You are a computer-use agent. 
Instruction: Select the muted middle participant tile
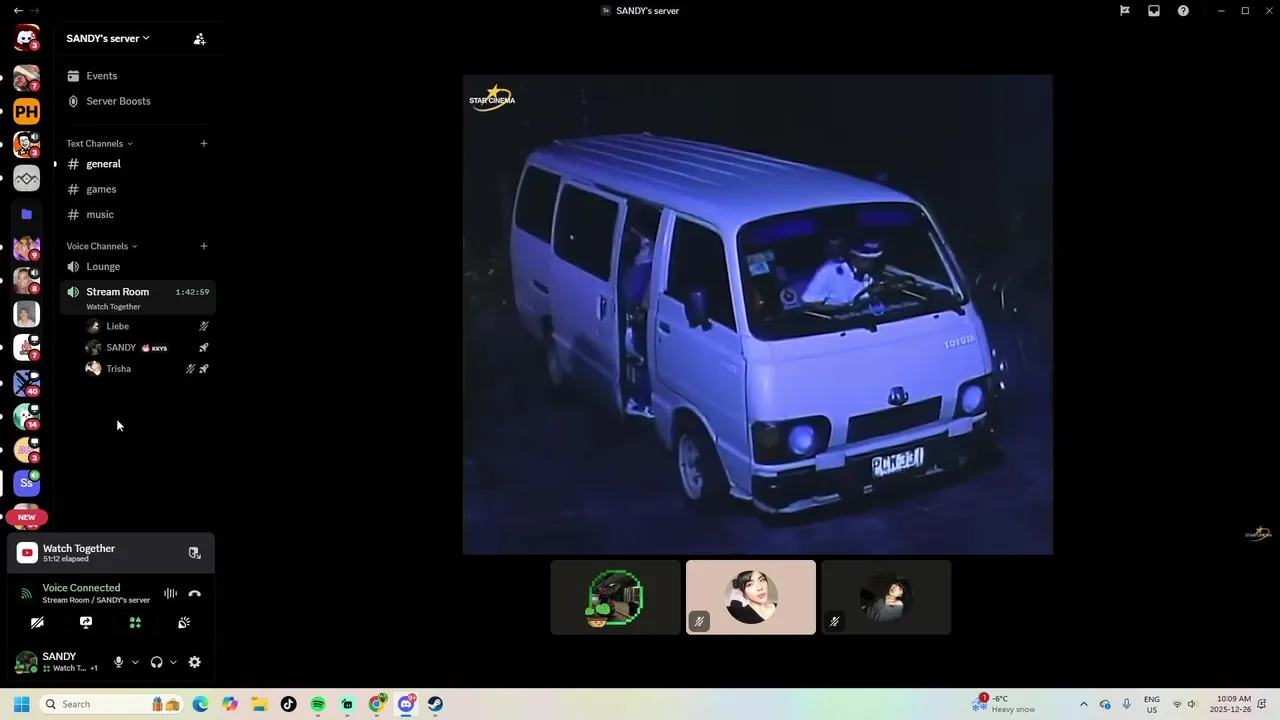(751, 598)
